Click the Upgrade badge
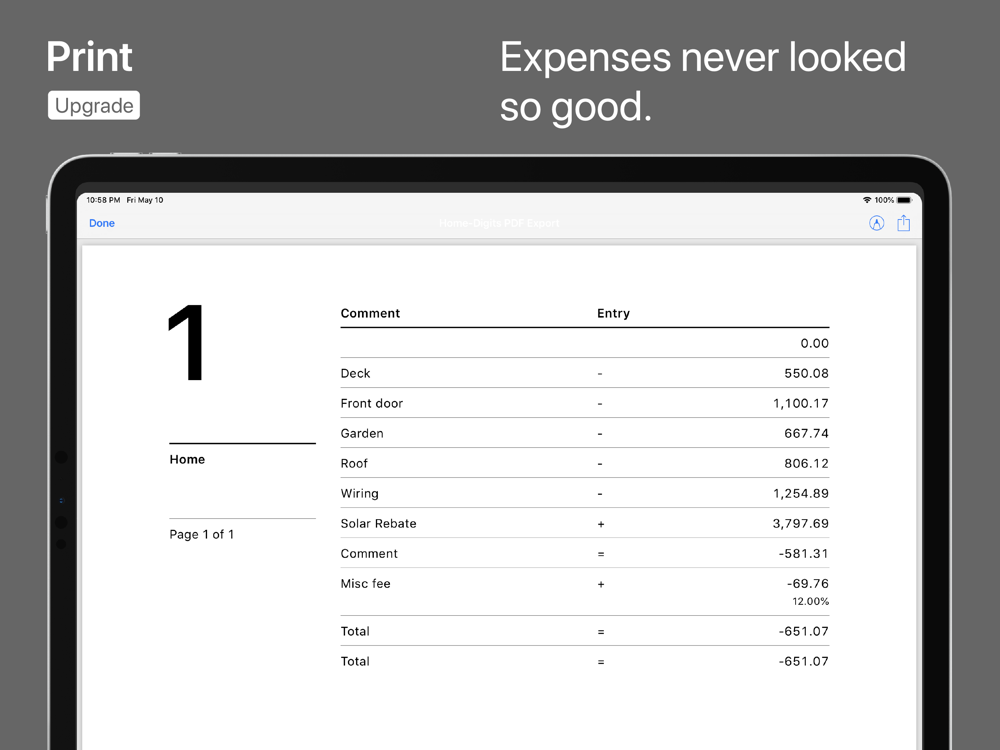 click(94, 105)
